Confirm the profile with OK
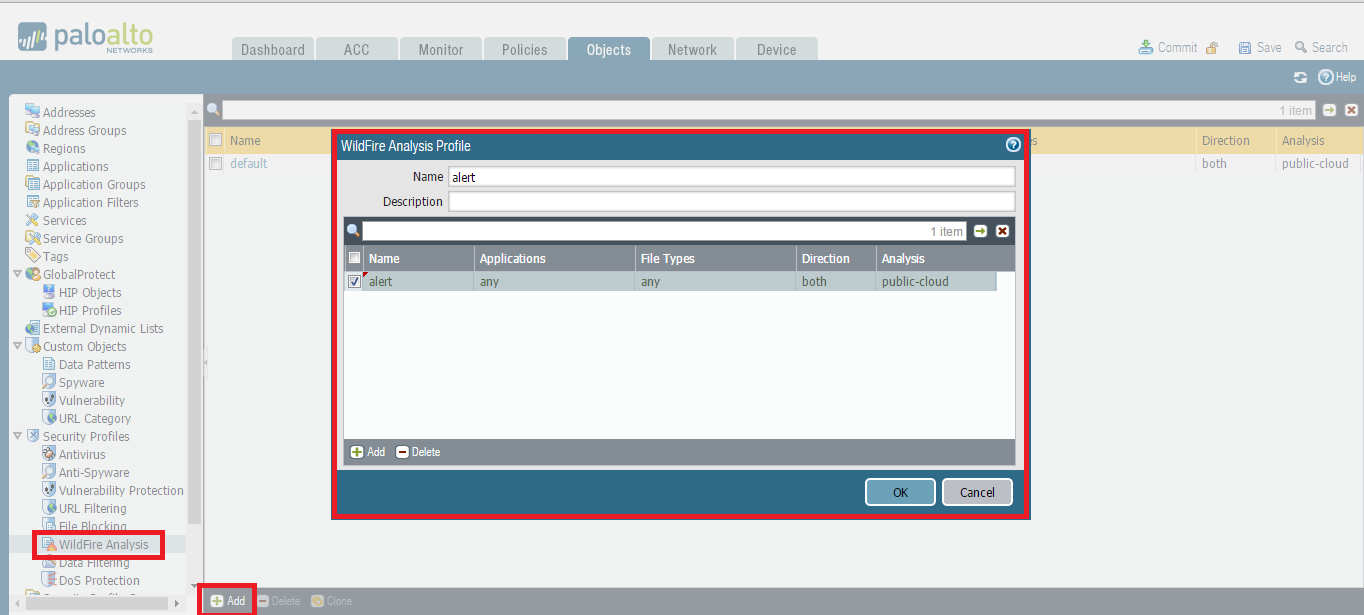The image size is (1364, 615). 900,492
